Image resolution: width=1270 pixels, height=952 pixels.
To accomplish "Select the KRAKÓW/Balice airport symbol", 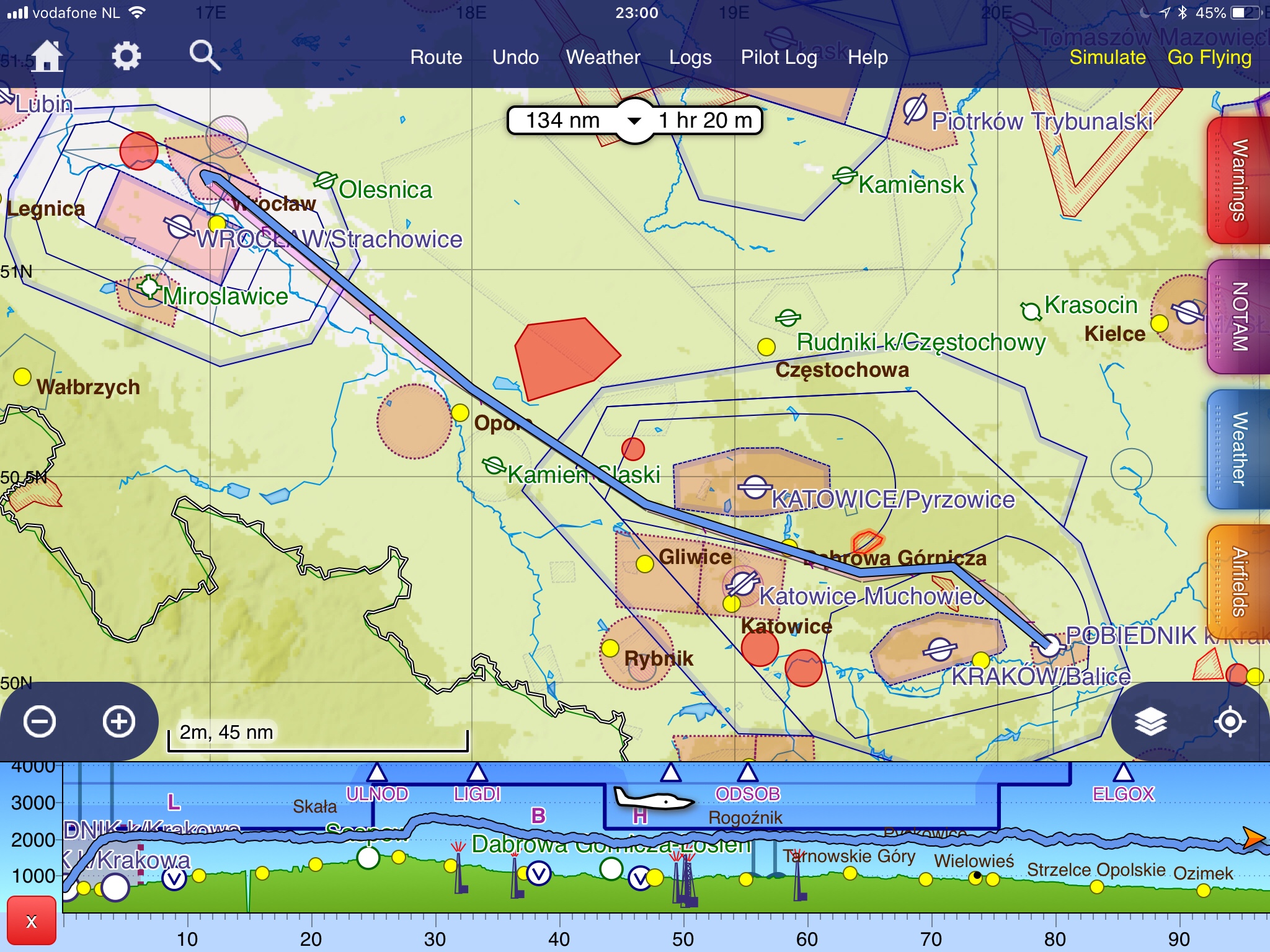I will tap(939, 650).
